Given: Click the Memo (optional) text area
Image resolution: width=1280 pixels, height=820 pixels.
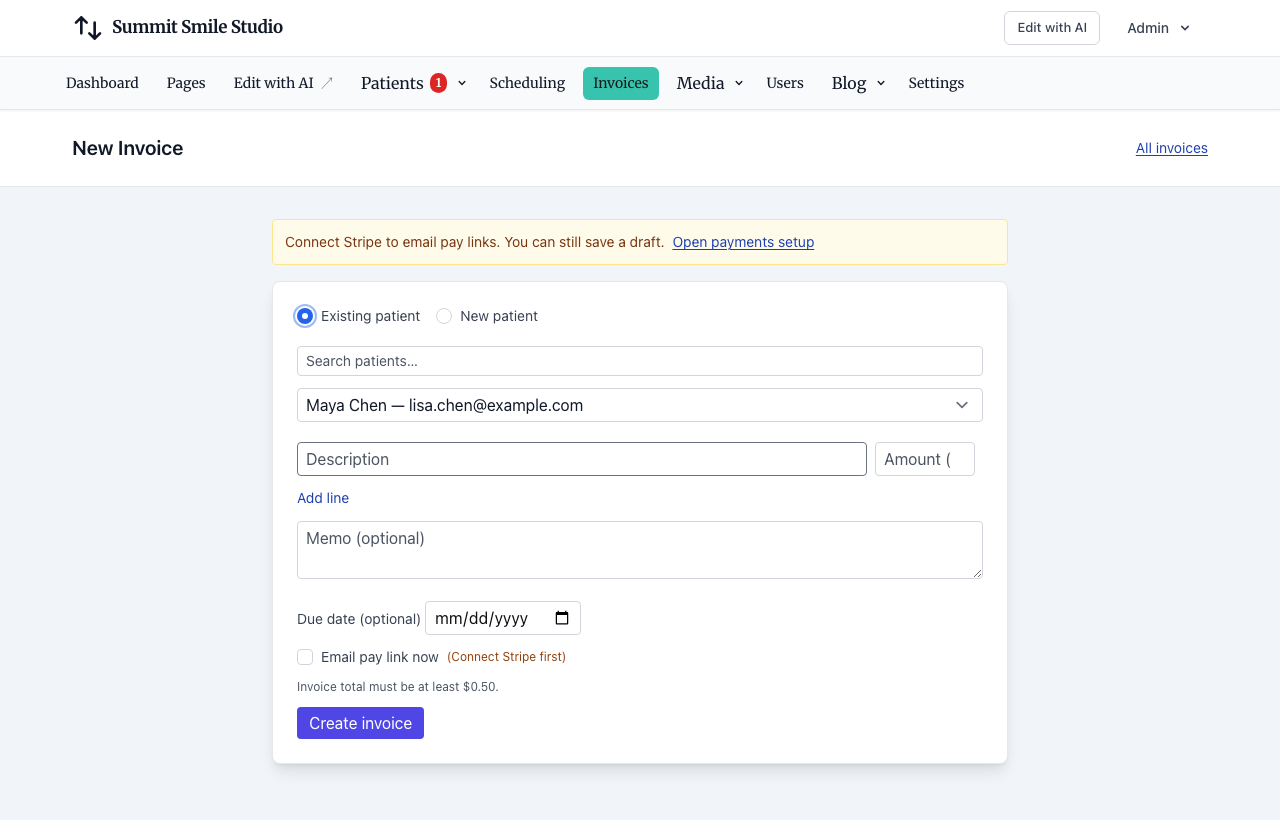Looking at the screenshot, I should 640,550.
